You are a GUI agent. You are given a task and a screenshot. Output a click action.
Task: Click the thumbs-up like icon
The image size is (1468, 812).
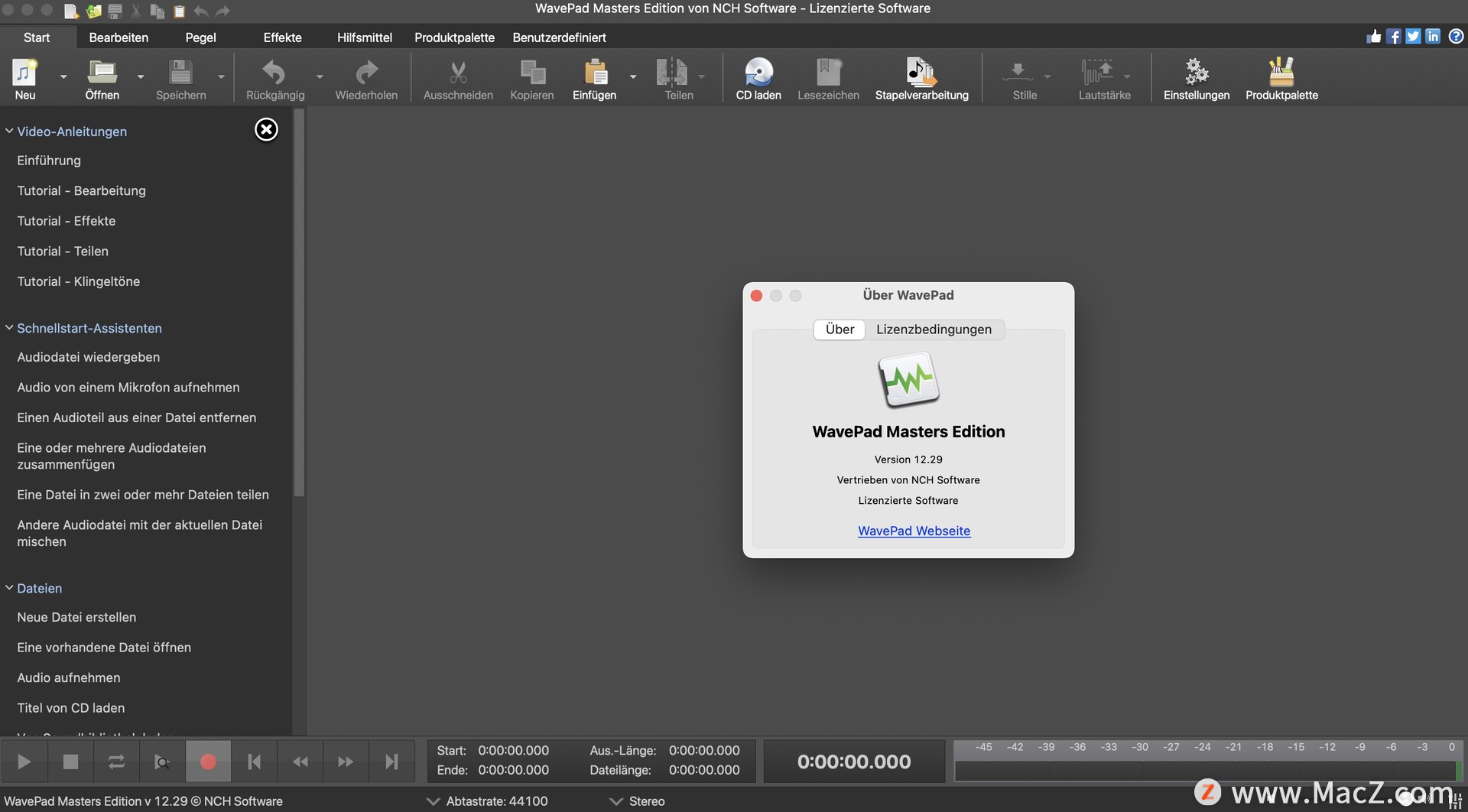[1374, 37]
